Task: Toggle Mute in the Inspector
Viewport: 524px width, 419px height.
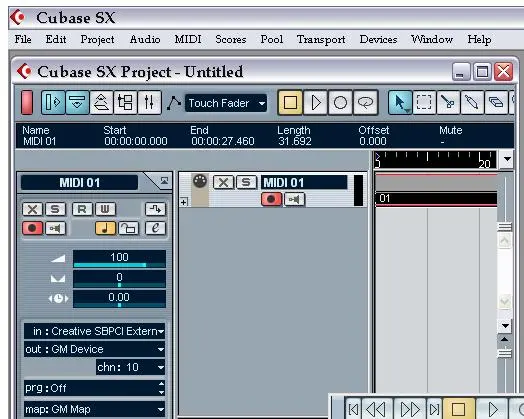Action: [32, 209]
